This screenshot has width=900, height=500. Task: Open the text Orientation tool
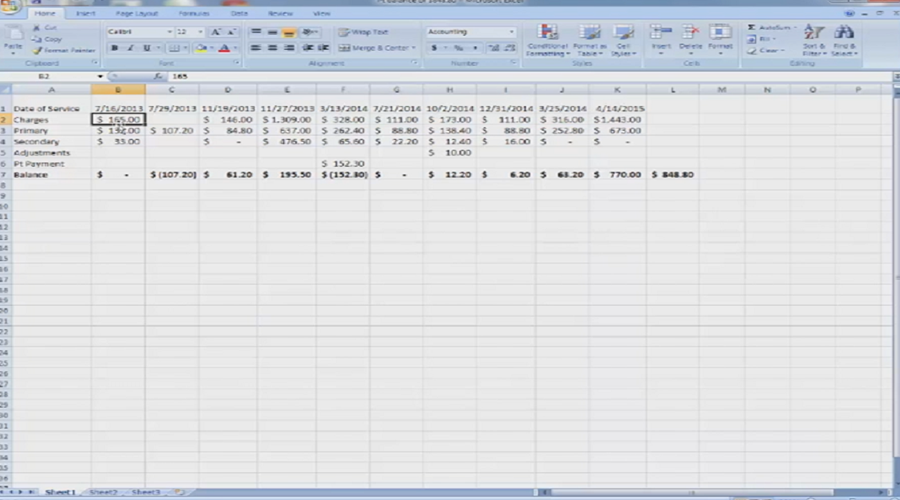pyautogui.click(x=309, y=32)
